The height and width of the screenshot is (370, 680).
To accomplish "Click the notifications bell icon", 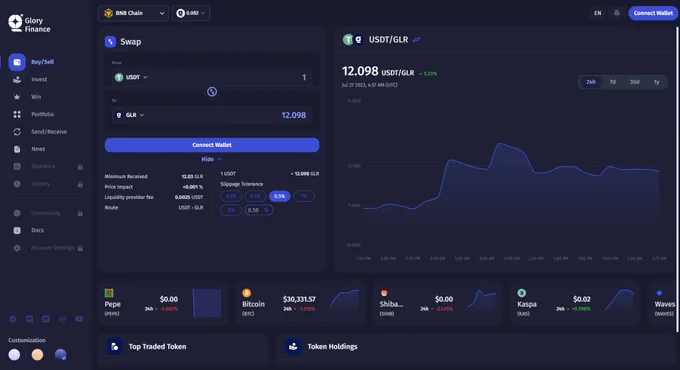I will [617, 13].
